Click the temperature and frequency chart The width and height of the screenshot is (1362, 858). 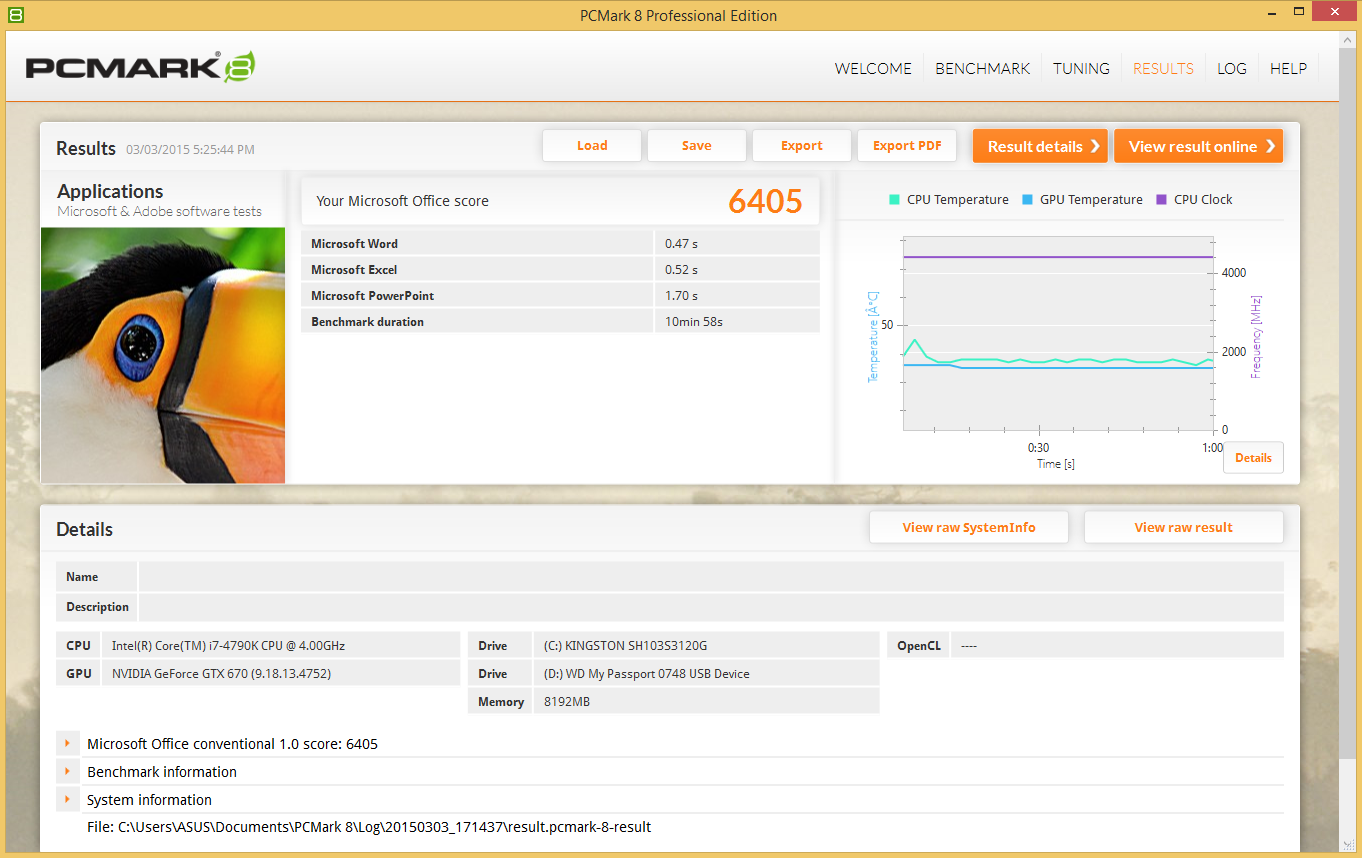1059,334
